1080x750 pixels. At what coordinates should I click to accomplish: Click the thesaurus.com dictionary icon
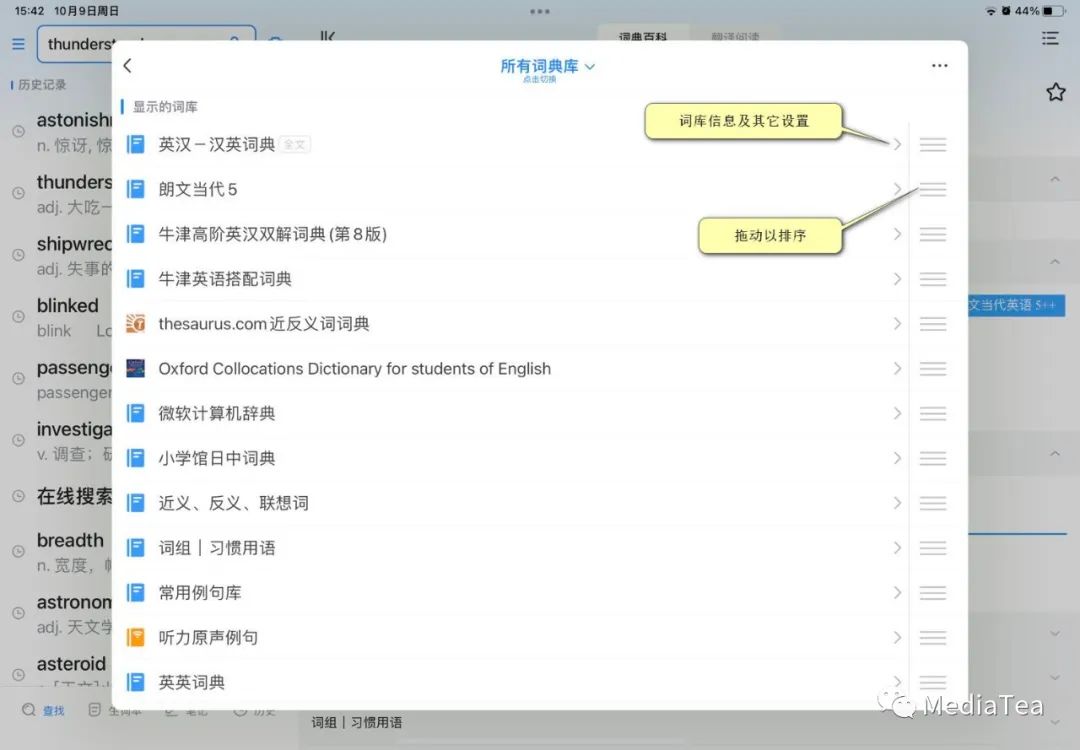coord(136,324)
